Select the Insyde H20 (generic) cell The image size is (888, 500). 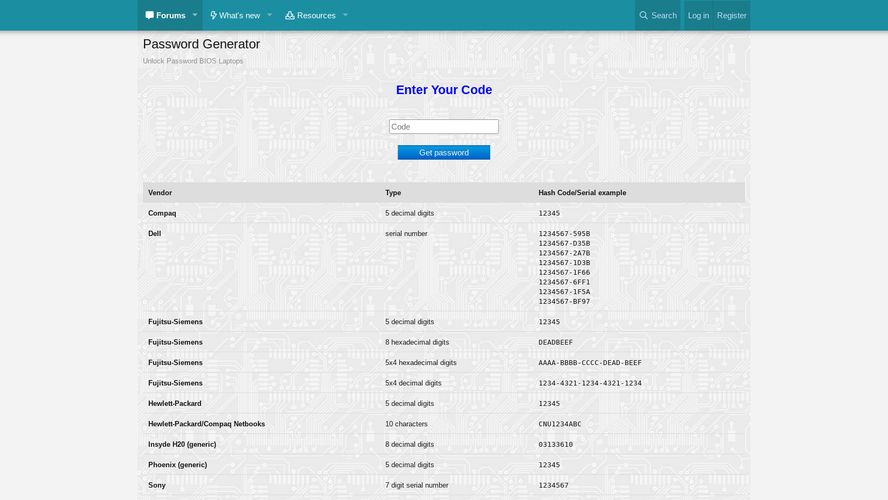182,444
